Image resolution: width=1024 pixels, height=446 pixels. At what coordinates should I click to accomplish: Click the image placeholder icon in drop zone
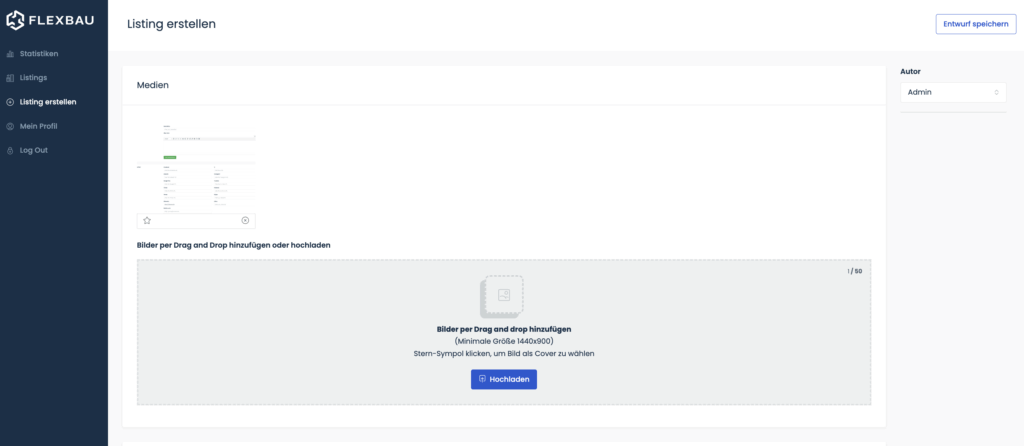(503, 296)
